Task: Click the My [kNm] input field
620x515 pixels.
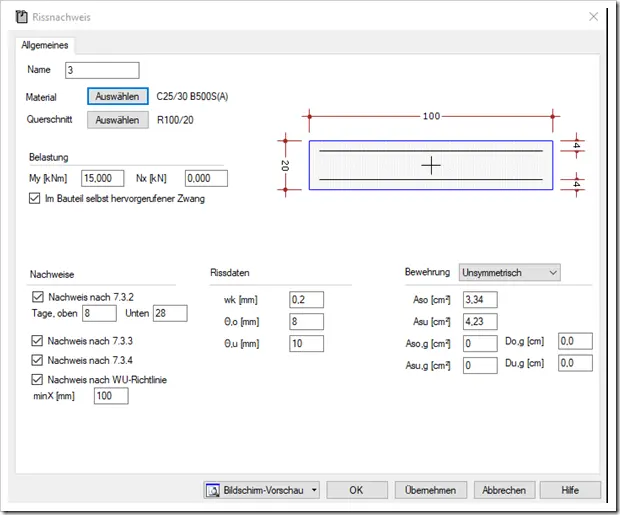Action: pos(102,178)
